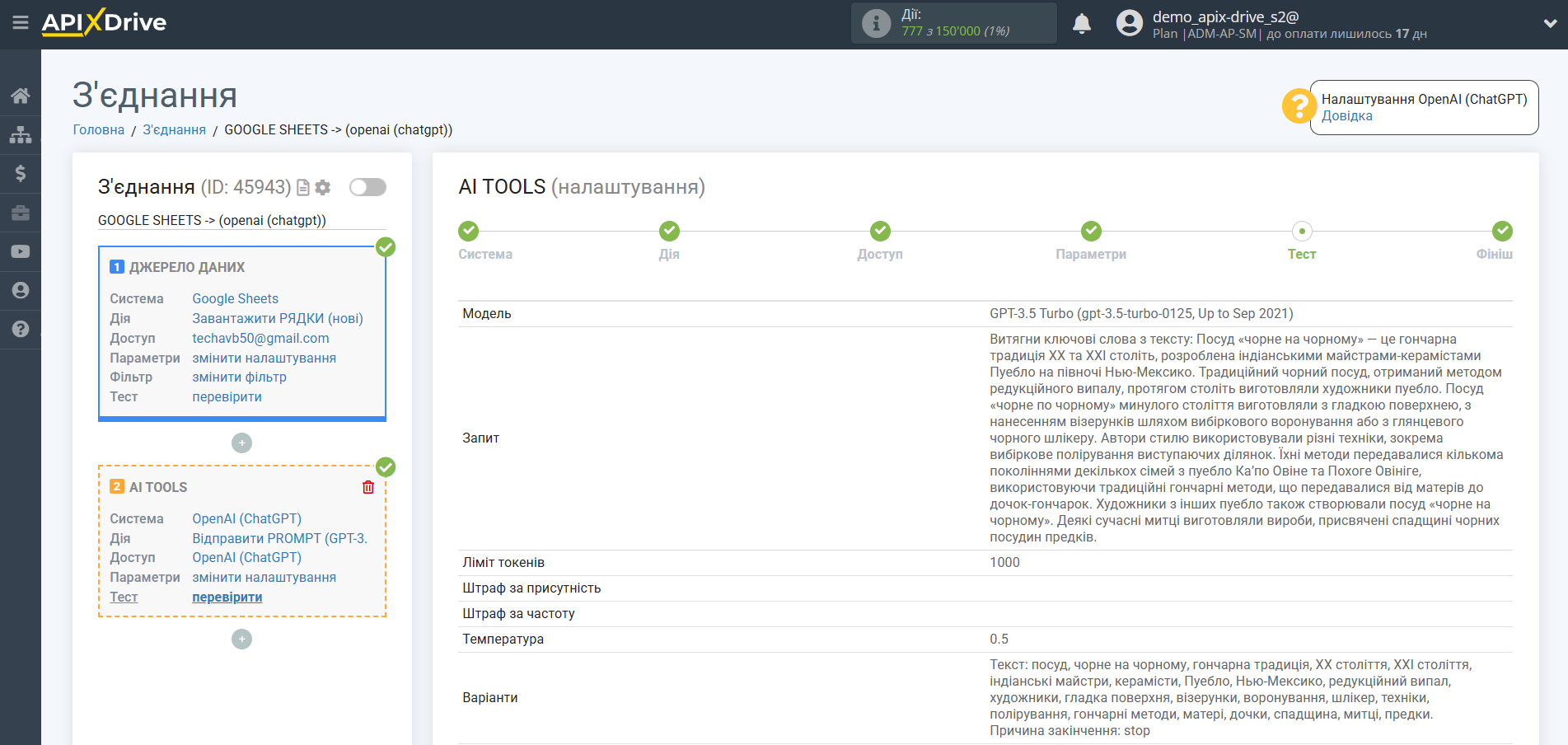Viewport: 1568px width, 745px height.
Task: Click the connection copy document icon
Action: 303,188
